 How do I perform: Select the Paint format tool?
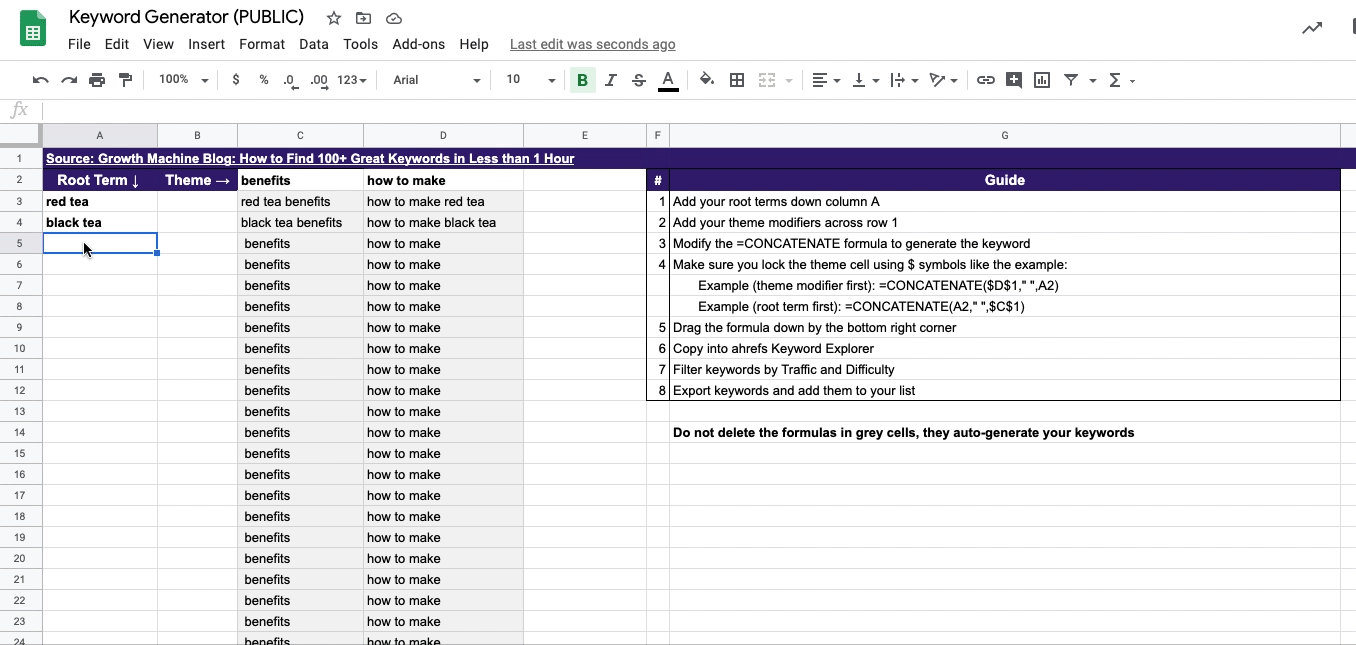[125, 79]
